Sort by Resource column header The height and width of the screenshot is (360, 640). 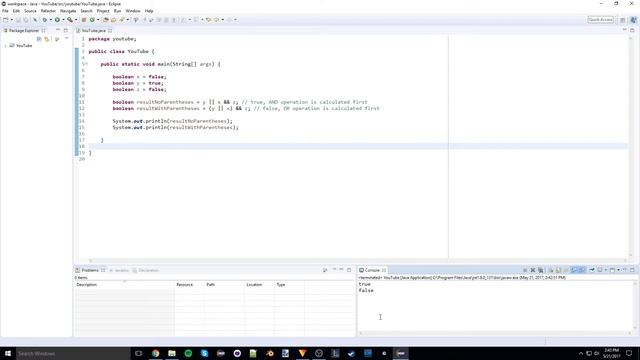[x=189, y=284]
